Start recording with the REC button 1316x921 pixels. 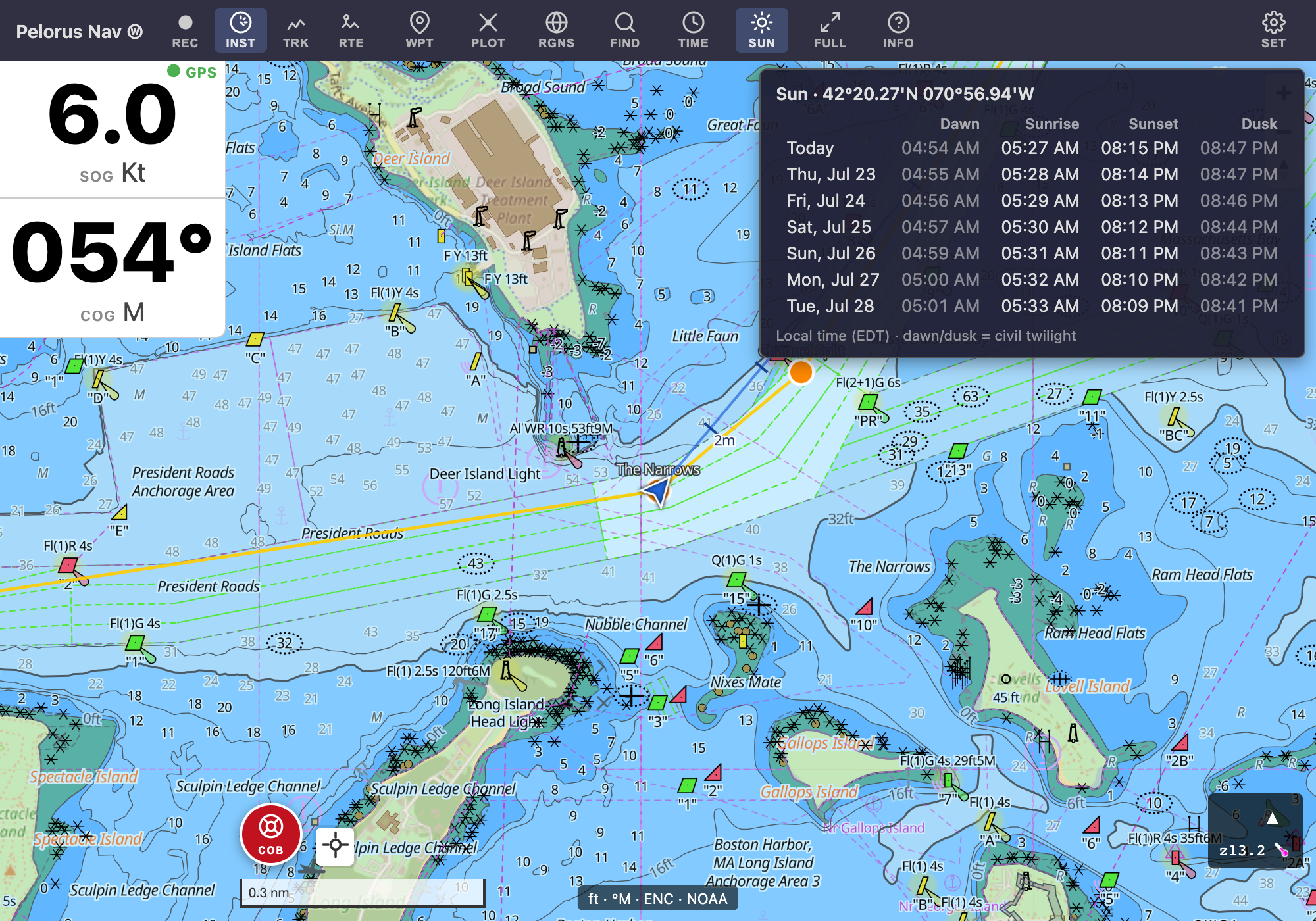[x=185, y=31]
